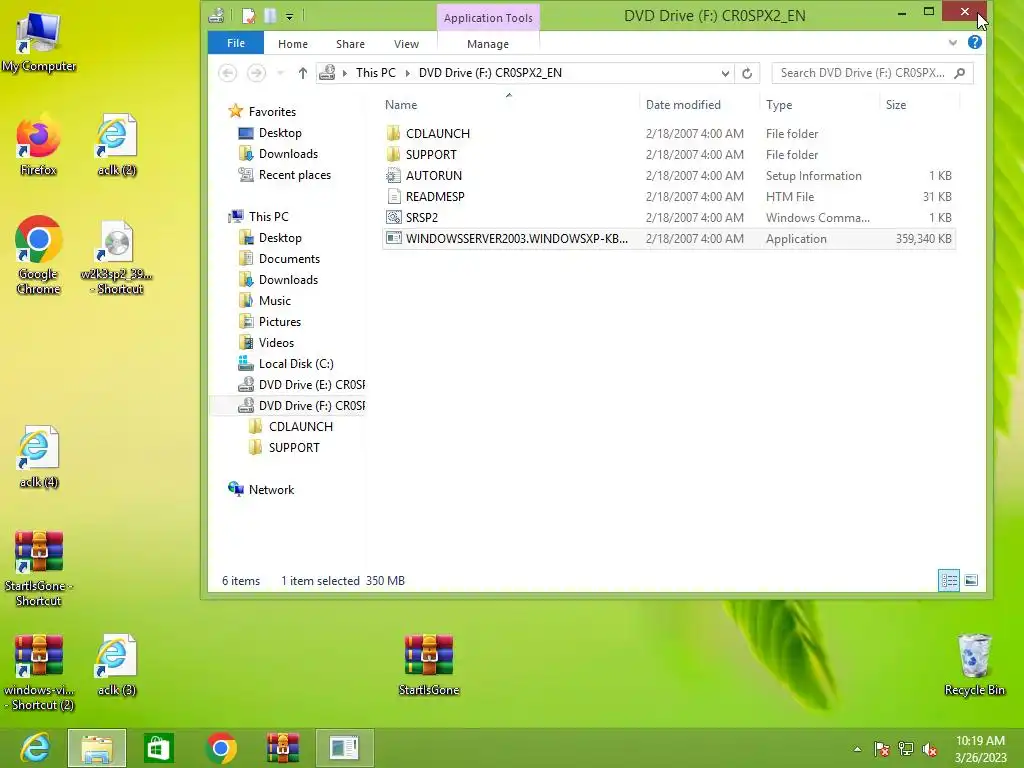Expand the breadcrumb arrow after This PC
The width and height of the screenshot is (1024, 768).
coord(408,73)
